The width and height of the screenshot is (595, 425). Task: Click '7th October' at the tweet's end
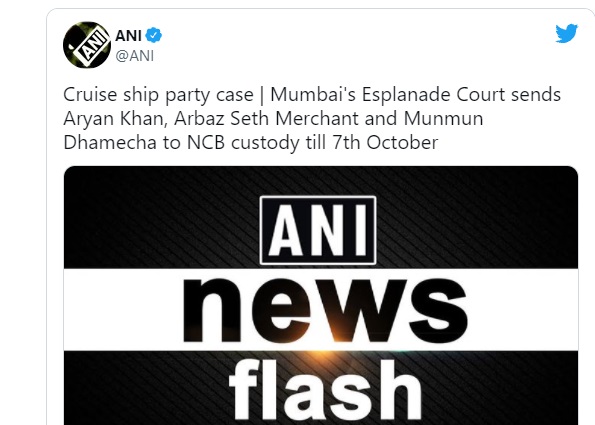click(x=385, y=143)
